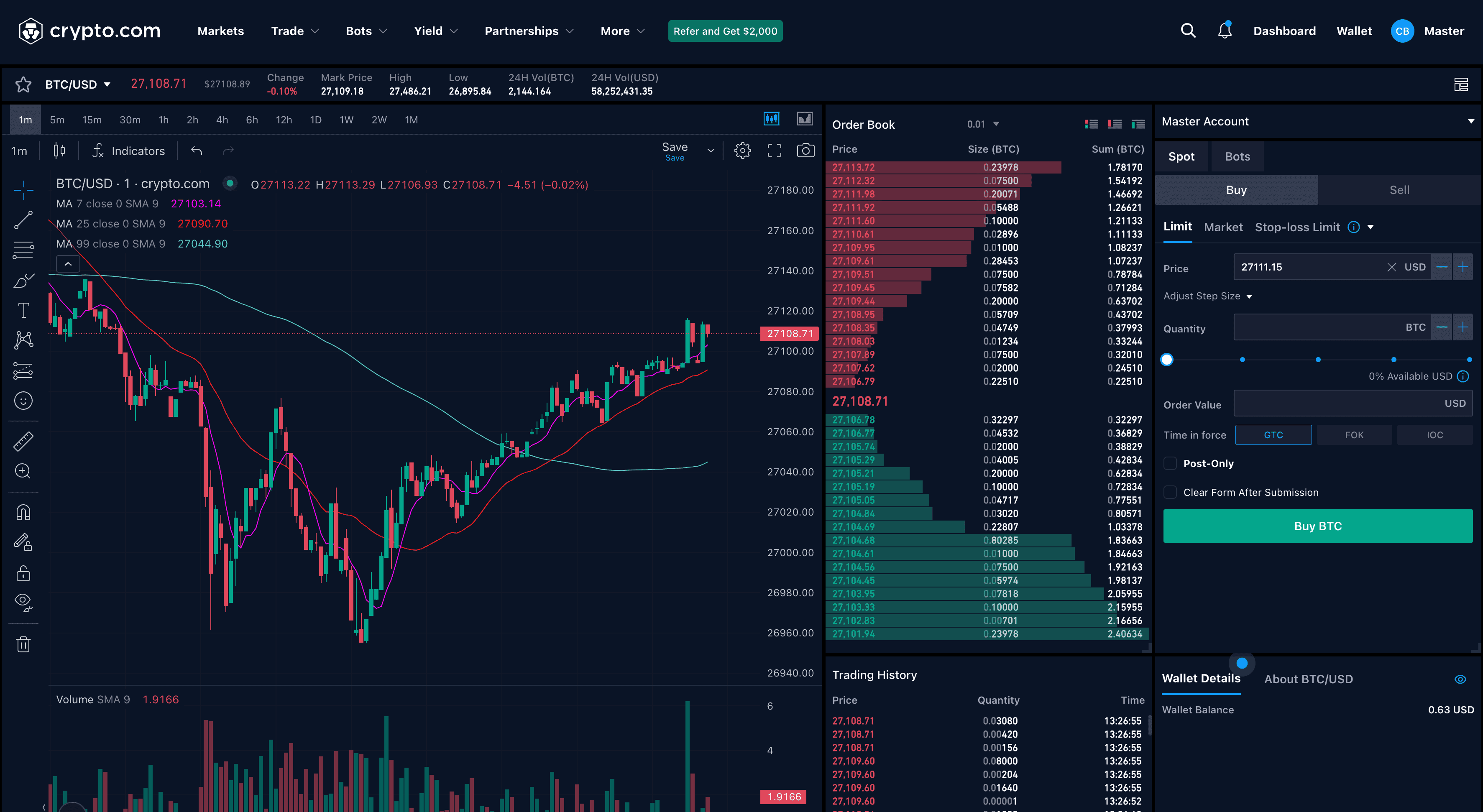
Task: Select the brush drawing tool
Action: (23, 280)
